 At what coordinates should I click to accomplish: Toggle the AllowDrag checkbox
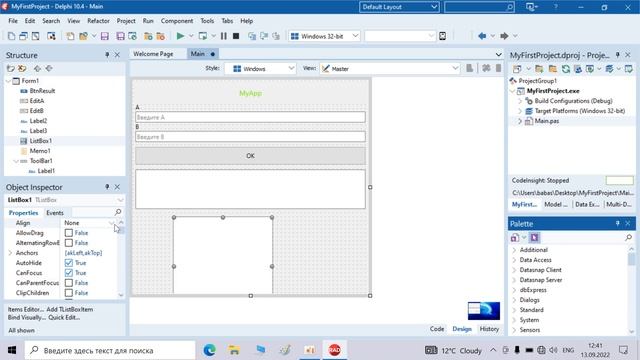pyautogui.click(x=69, y=233)
